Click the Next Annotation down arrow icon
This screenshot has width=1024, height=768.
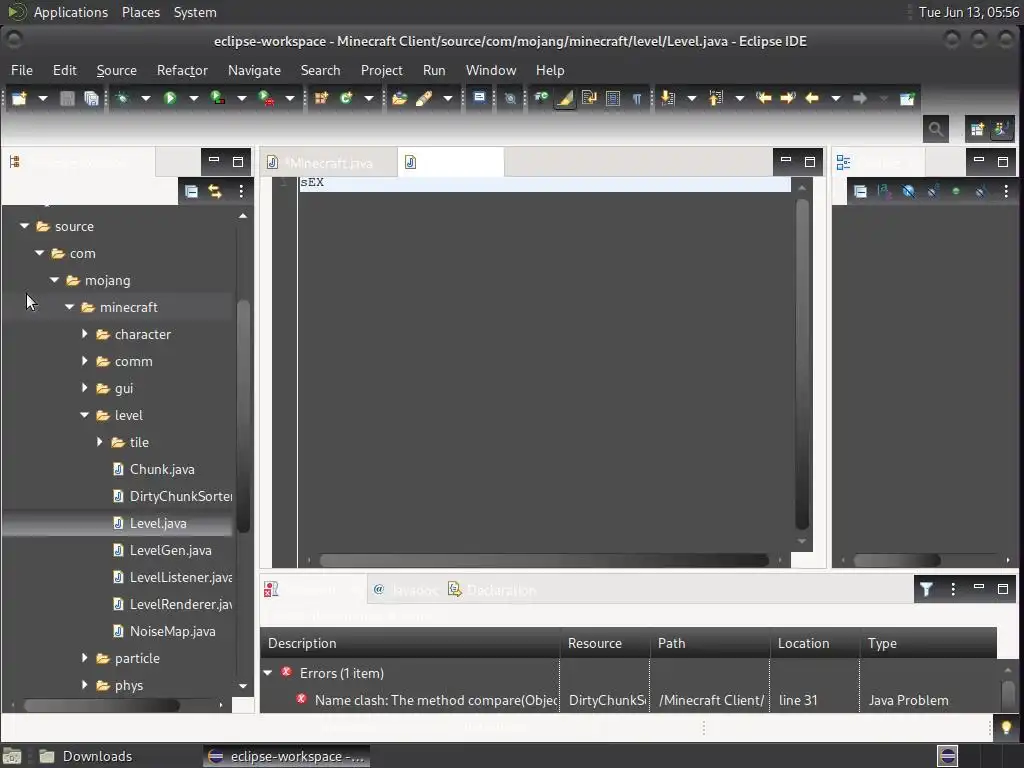[667, 98]
